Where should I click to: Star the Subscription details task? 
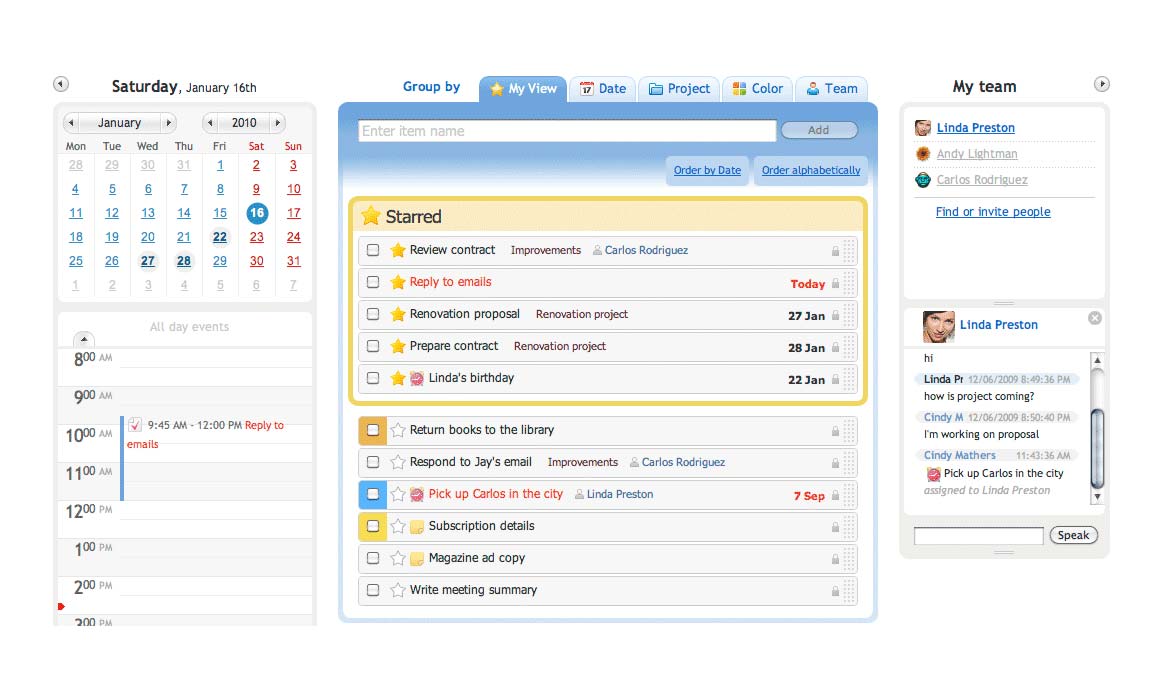[x=398, y=526]
